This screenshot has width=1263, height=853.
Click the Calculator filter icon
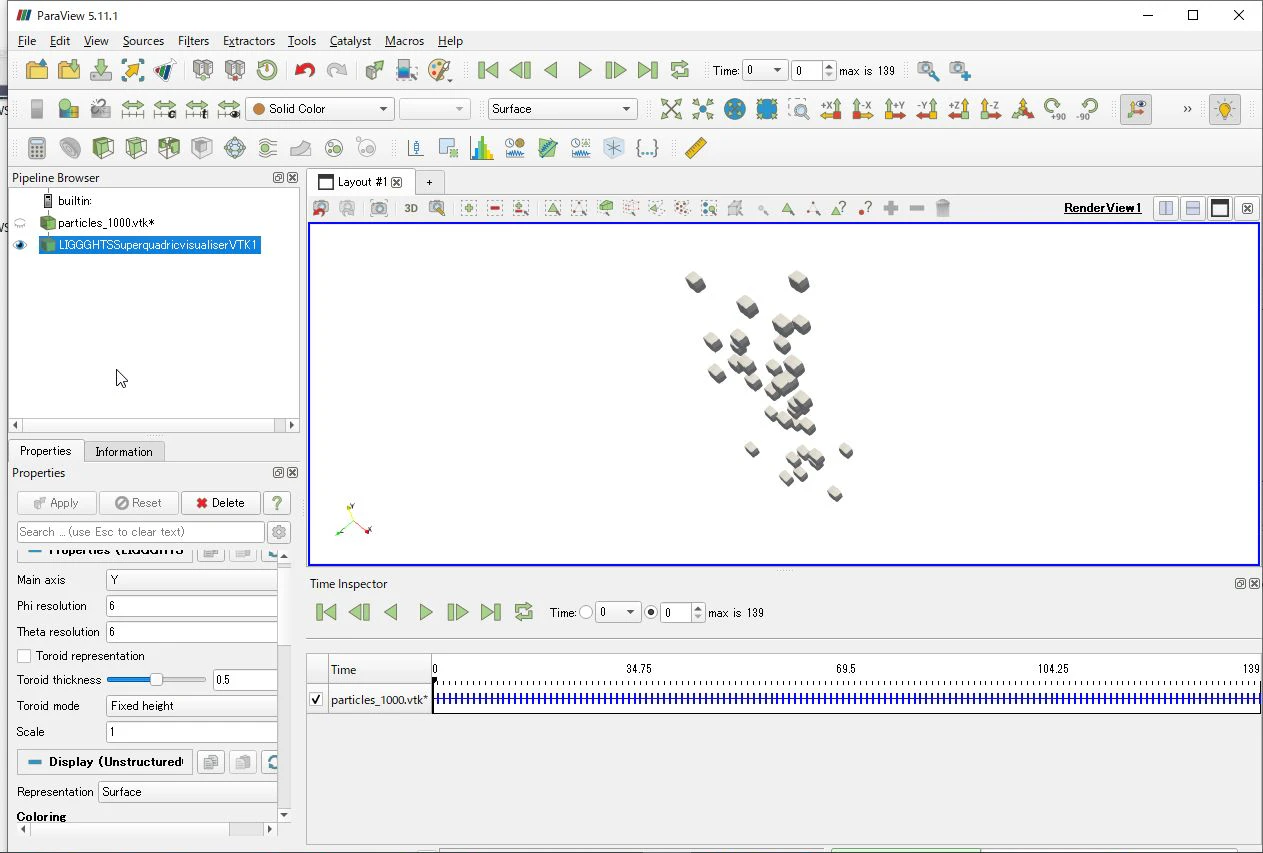click(x=37, y=148)
